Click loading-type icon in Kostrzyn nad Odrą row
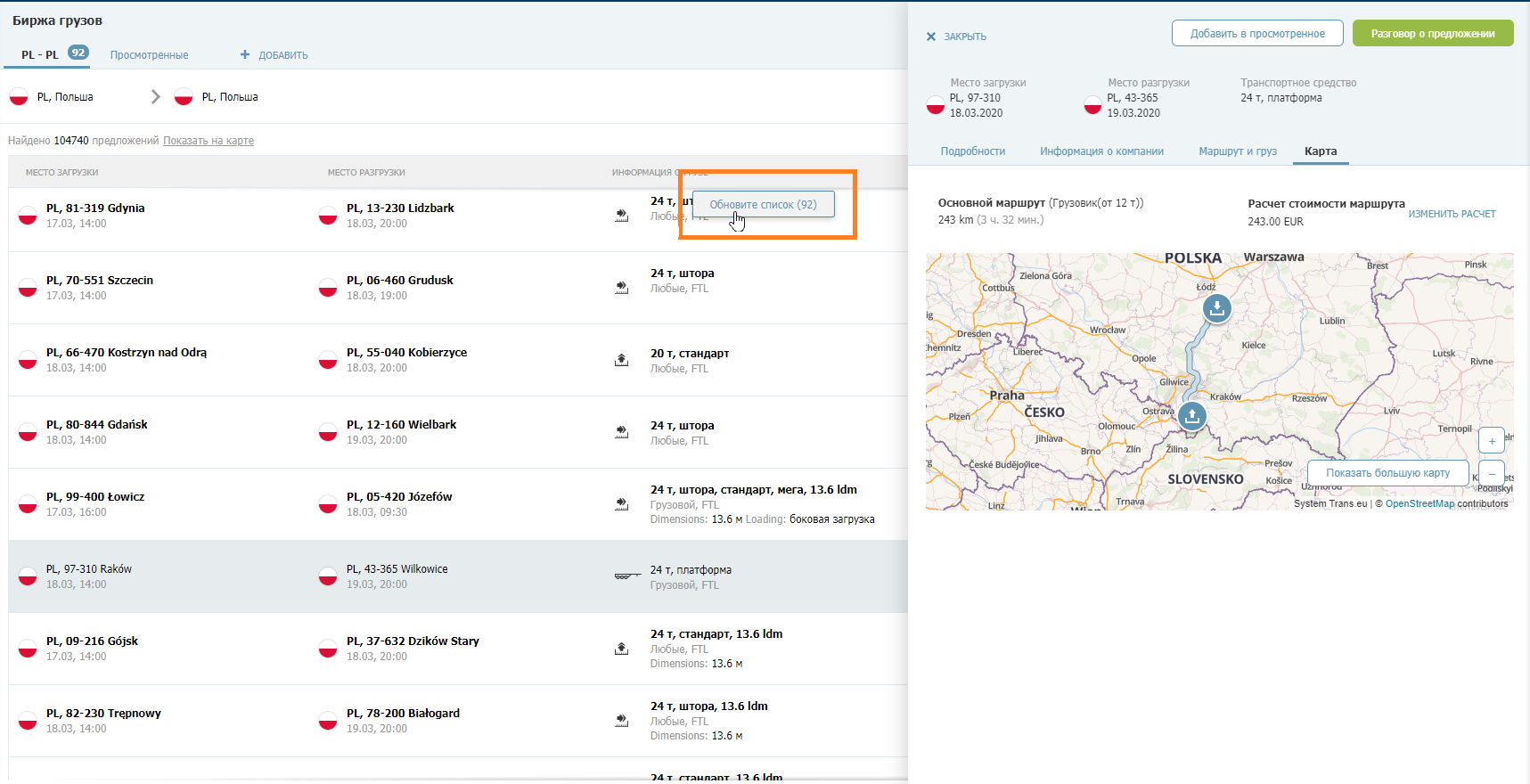1530x784 pixels. click(622, 359)
